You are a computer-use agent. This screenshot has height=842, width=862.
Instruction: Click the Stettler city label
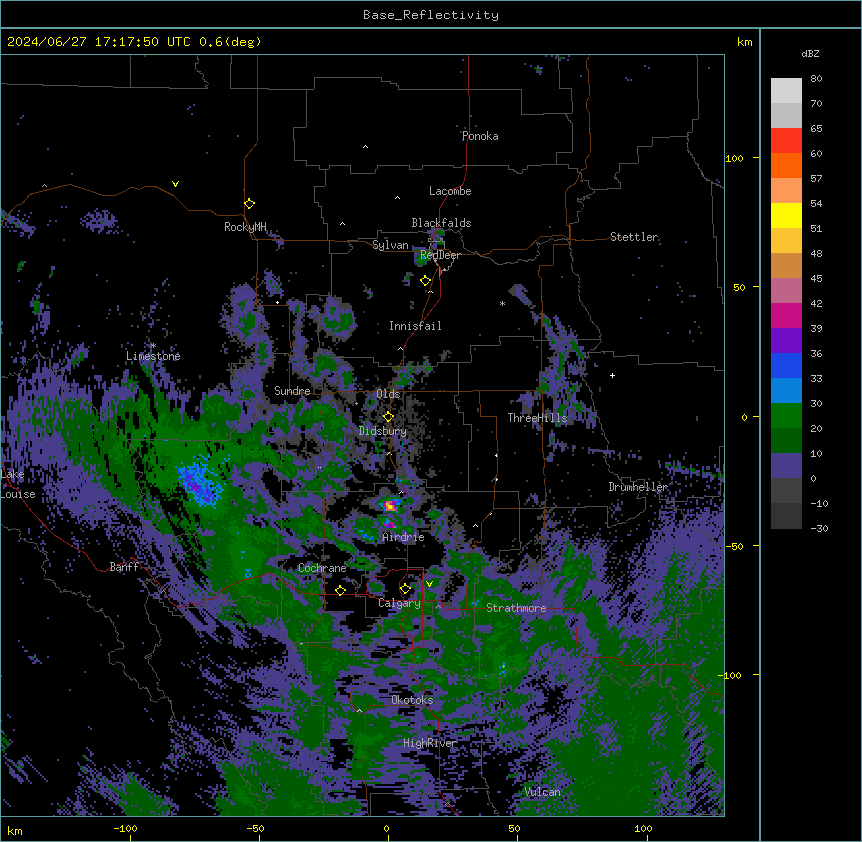pyautogui.click(x=634, y=237)
